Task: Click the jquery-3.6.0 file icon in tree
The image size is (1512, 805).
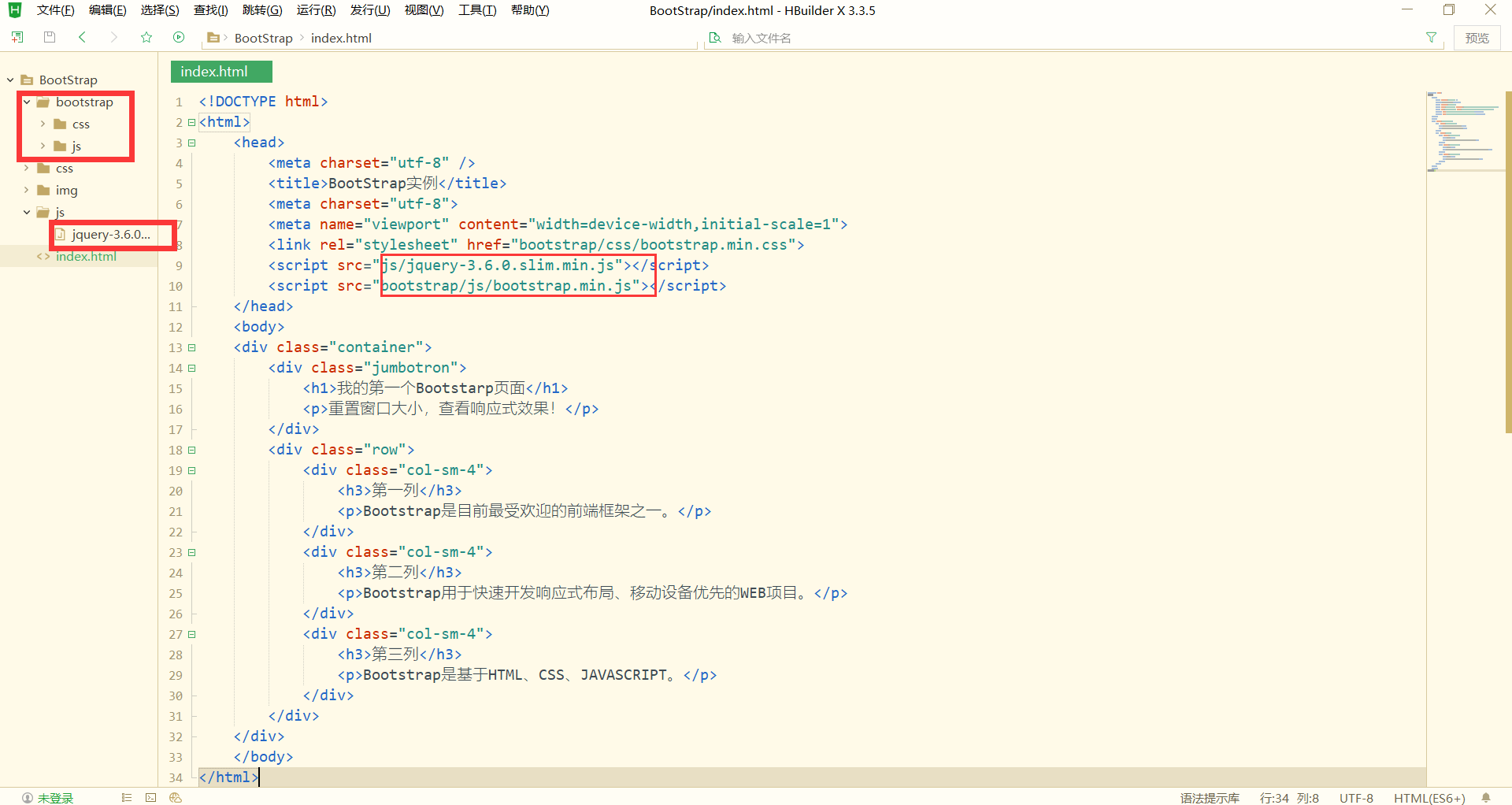Action: pyautogui.click(x=61, y=234)
